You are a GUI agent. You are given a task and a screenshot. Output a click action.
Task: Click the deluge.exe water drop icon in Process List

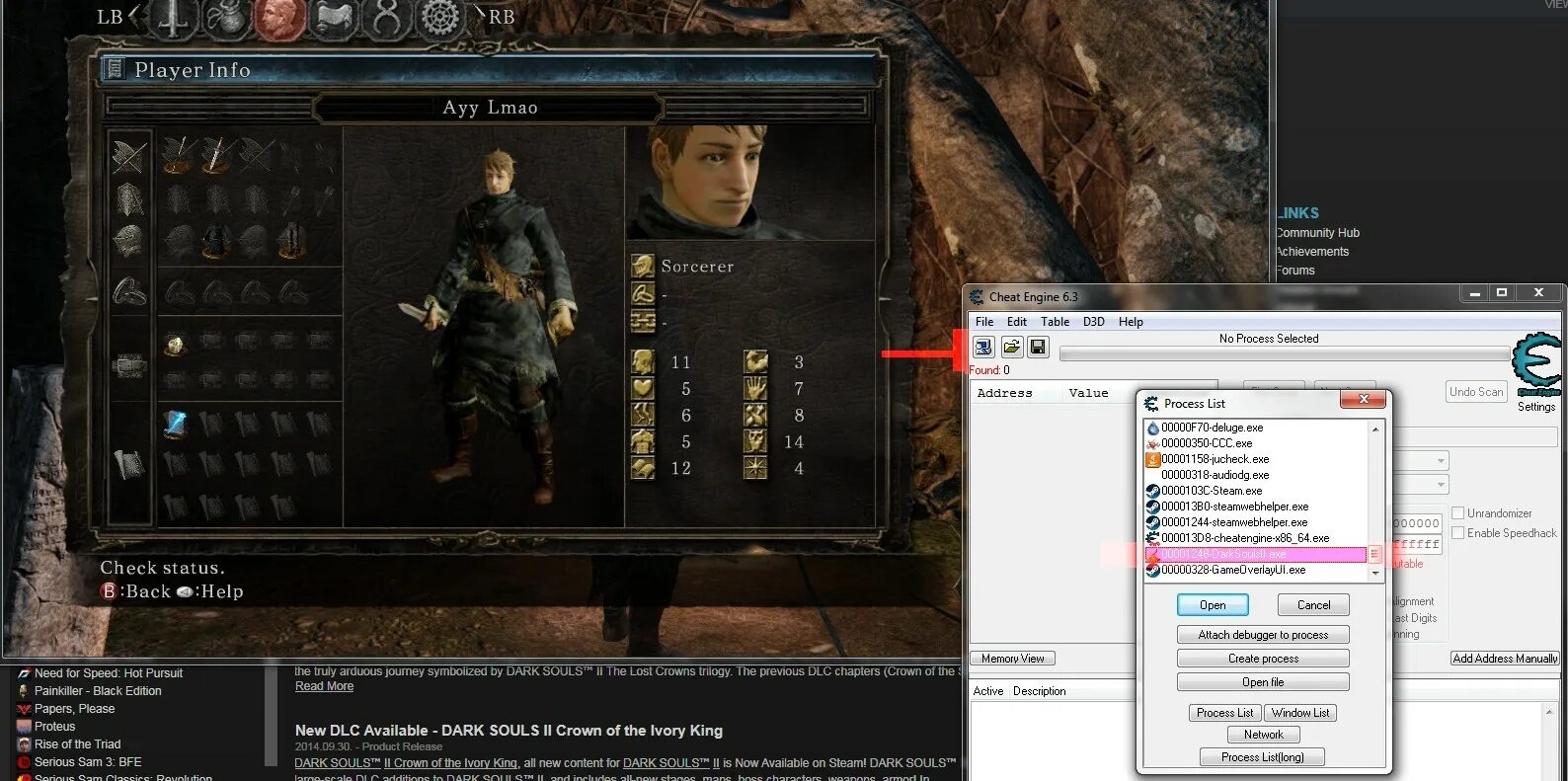[1152, 428]
